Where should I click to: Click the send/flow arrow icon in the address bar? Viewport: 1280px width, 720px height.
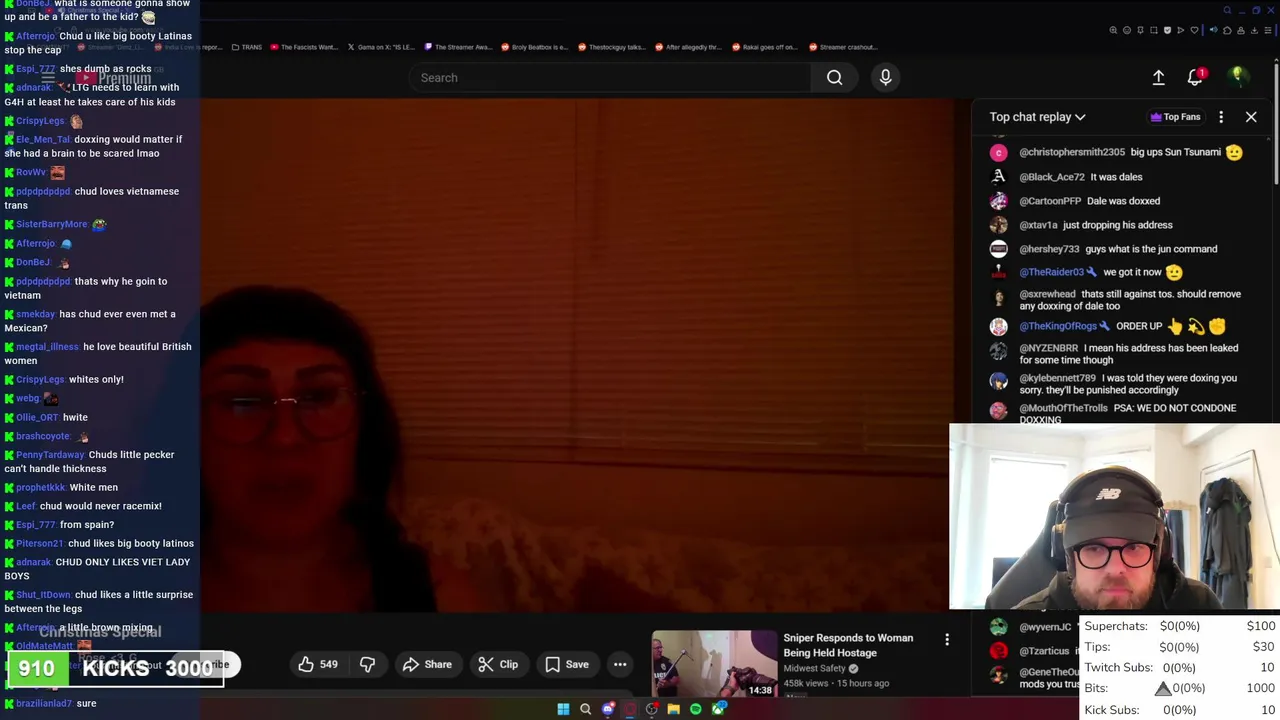pos(1181,30)
